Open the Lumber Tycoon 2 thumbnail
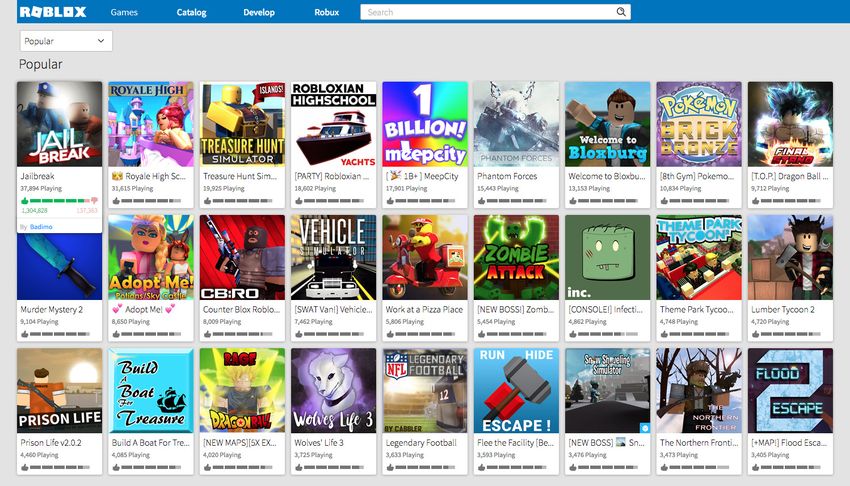 point(790,257)
